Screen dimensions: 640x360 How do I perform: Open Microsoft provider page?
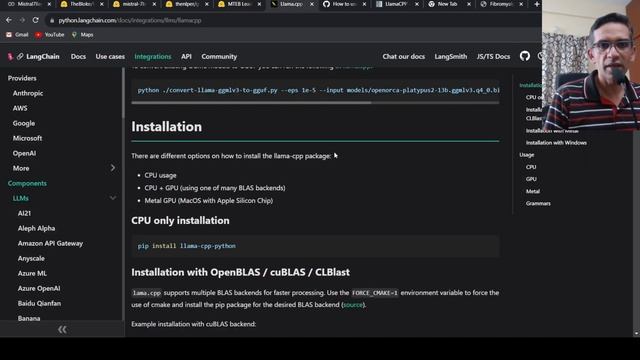(27, 138)
